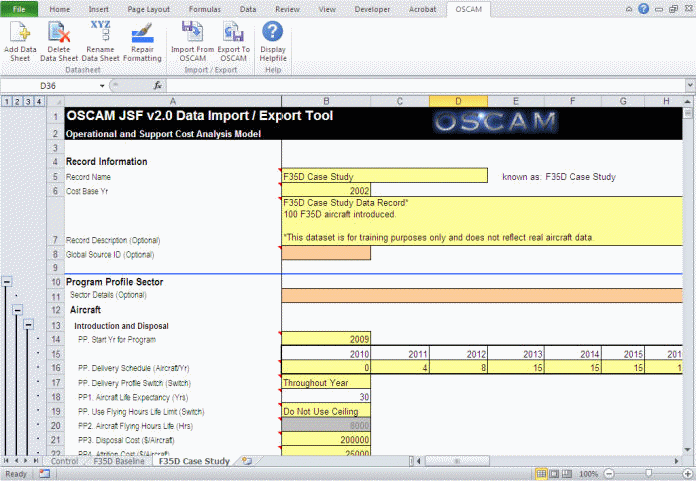The width and height of the screenshot is (696, 481).
Task: Click the horizontal scrollbar thumb
Action: click(x=457, y=461)
